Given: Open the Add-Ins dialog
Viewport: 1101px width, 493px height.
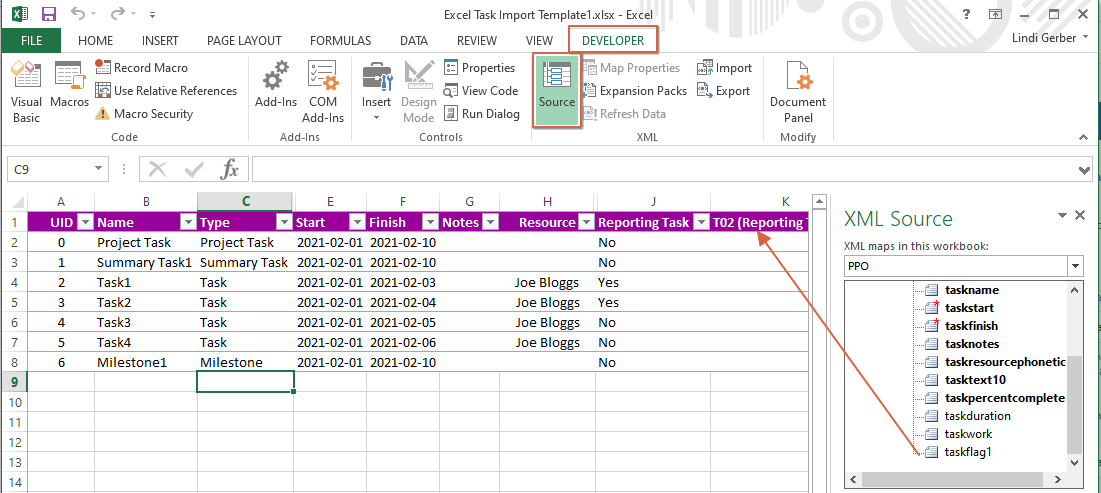Looking at the screenshot, I should (276, 86).
